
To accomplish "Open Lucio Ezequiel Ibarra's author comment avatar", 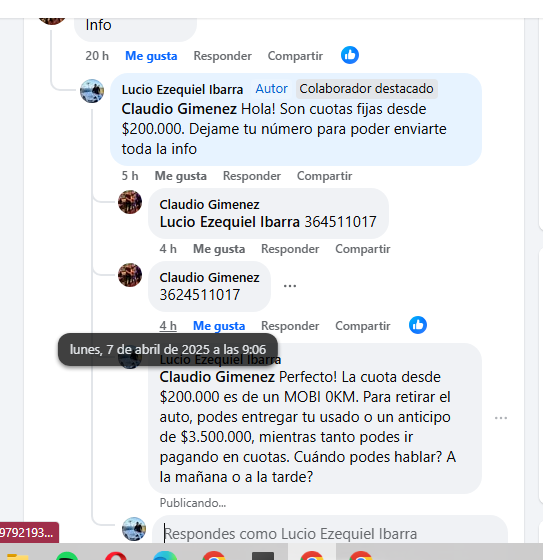I will click(x=92, y=91).
